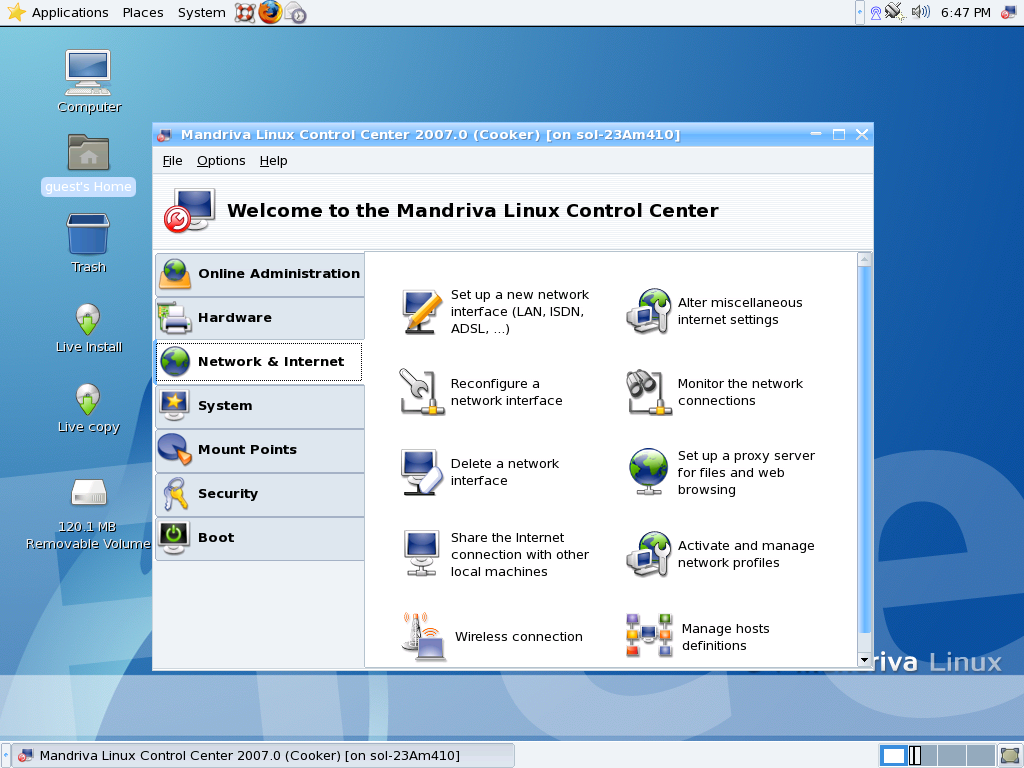Click the volume speaker icon in tray

[x=920, y=12]
